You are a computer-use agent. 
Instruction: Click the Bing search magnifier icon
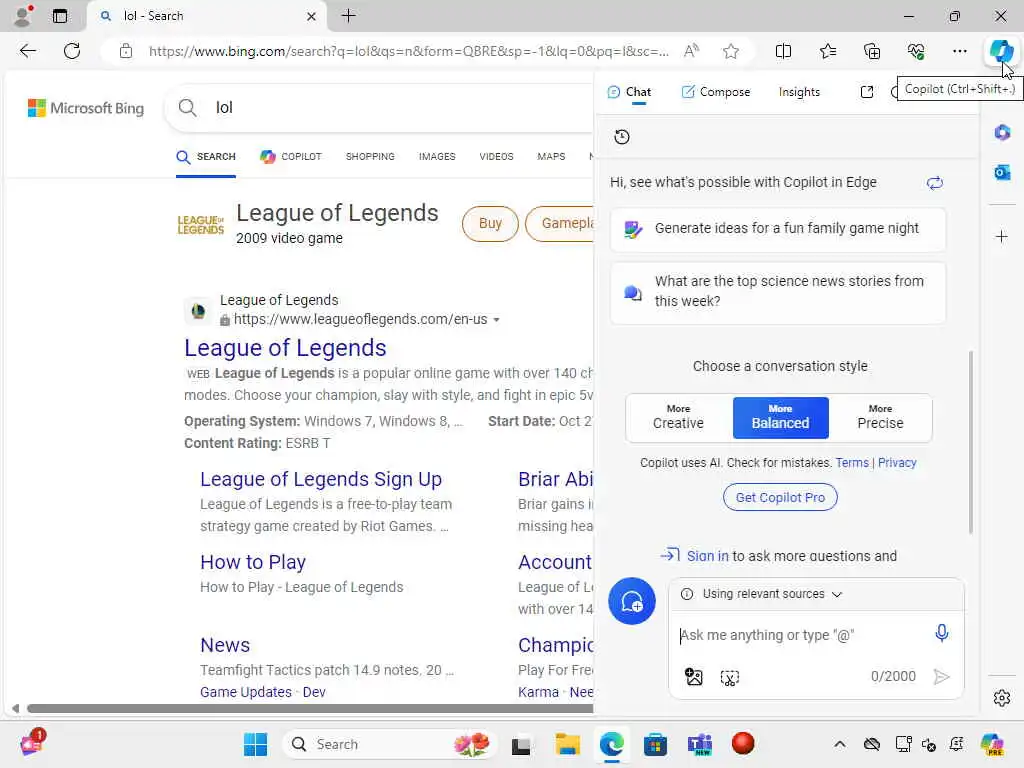(187, 108)
